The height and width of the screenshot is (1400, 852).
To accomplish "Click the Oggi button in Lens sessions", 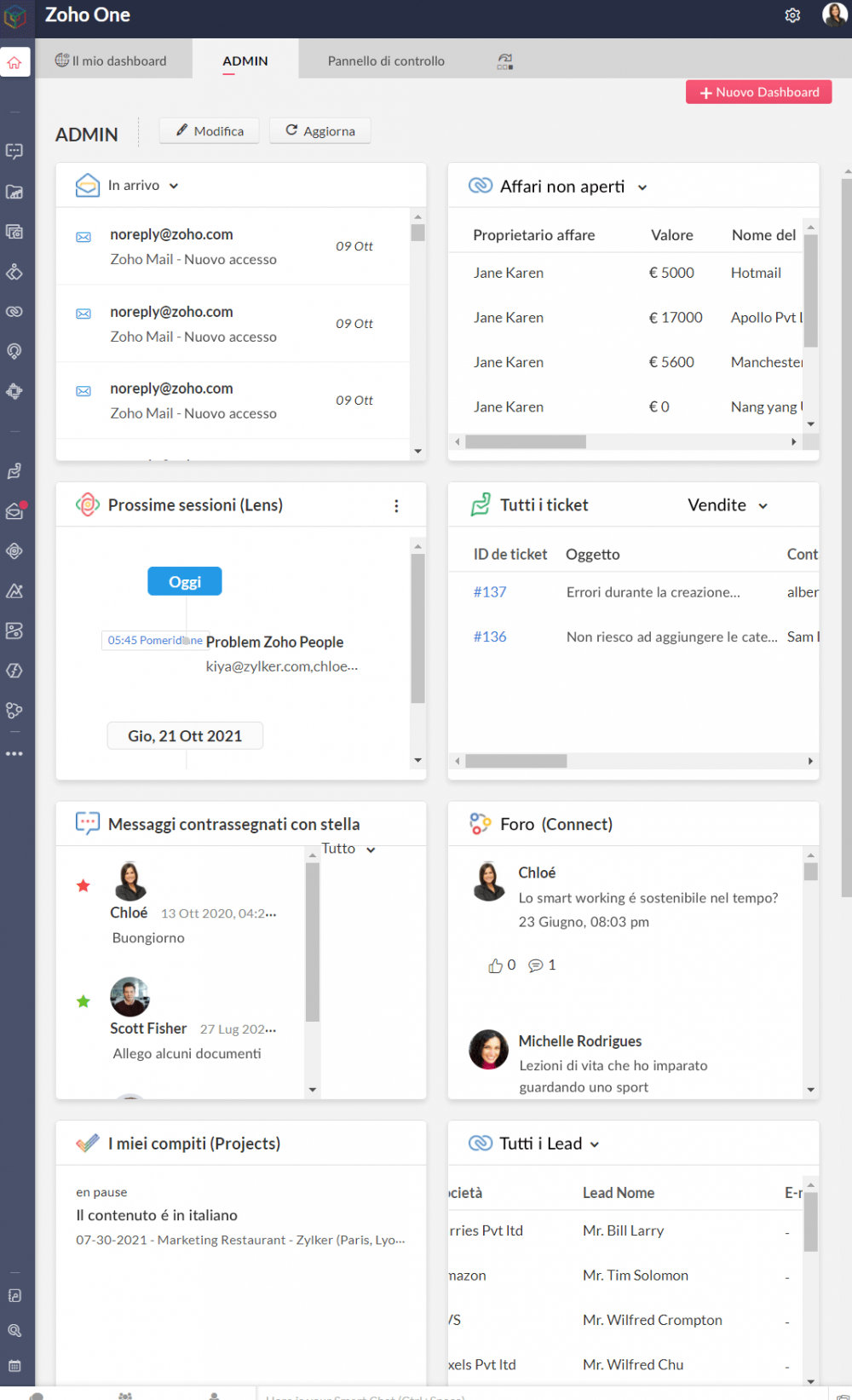I will pyautogui.click(x=185, y=581).
